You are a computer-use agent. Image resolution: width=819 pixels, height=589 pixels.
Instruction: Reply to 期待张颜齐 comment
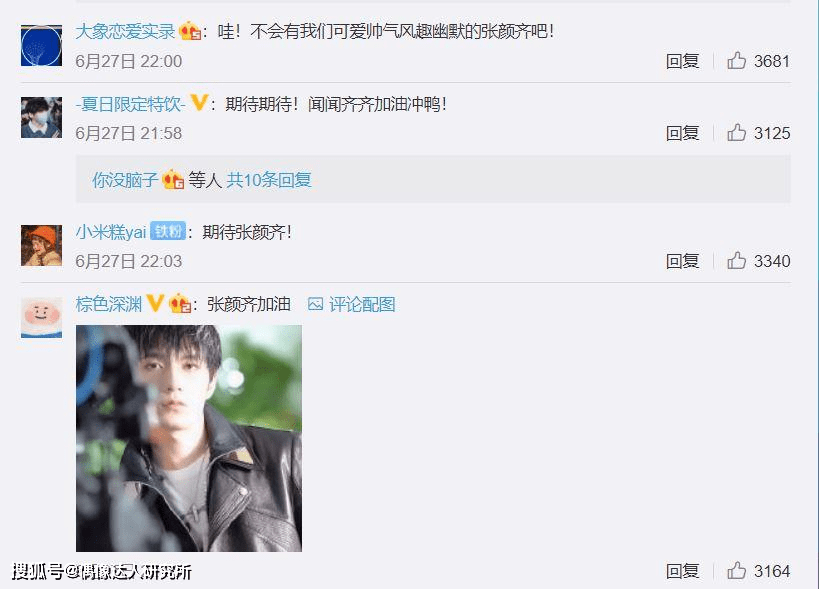click(682, 261)
